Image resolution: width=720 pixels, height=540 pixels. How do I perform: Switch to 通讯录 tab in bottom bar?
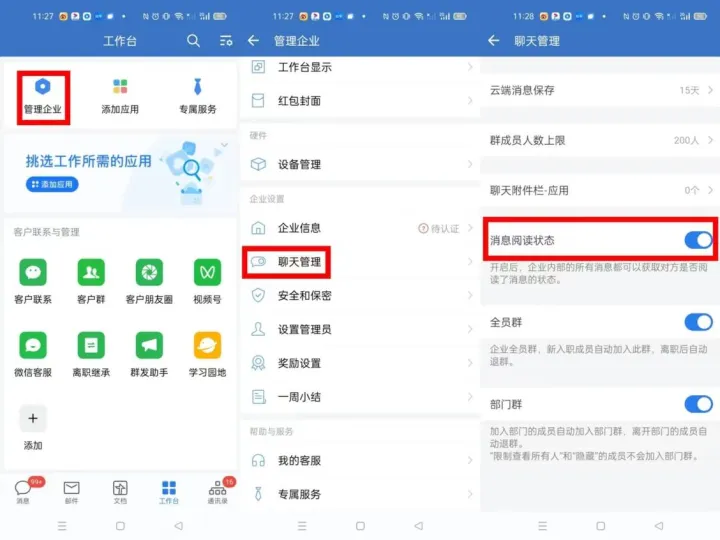[217, 490]
